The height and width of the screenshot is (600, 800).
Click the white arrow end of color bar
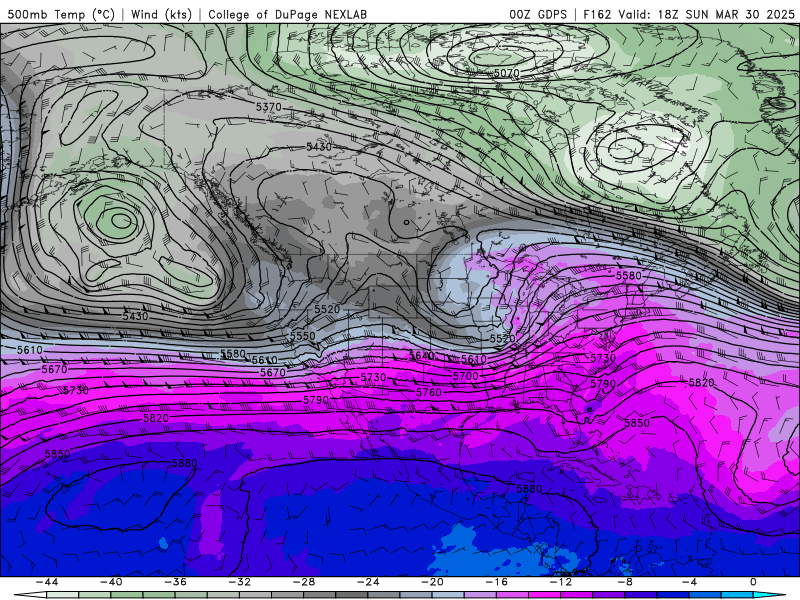(31, 595)
